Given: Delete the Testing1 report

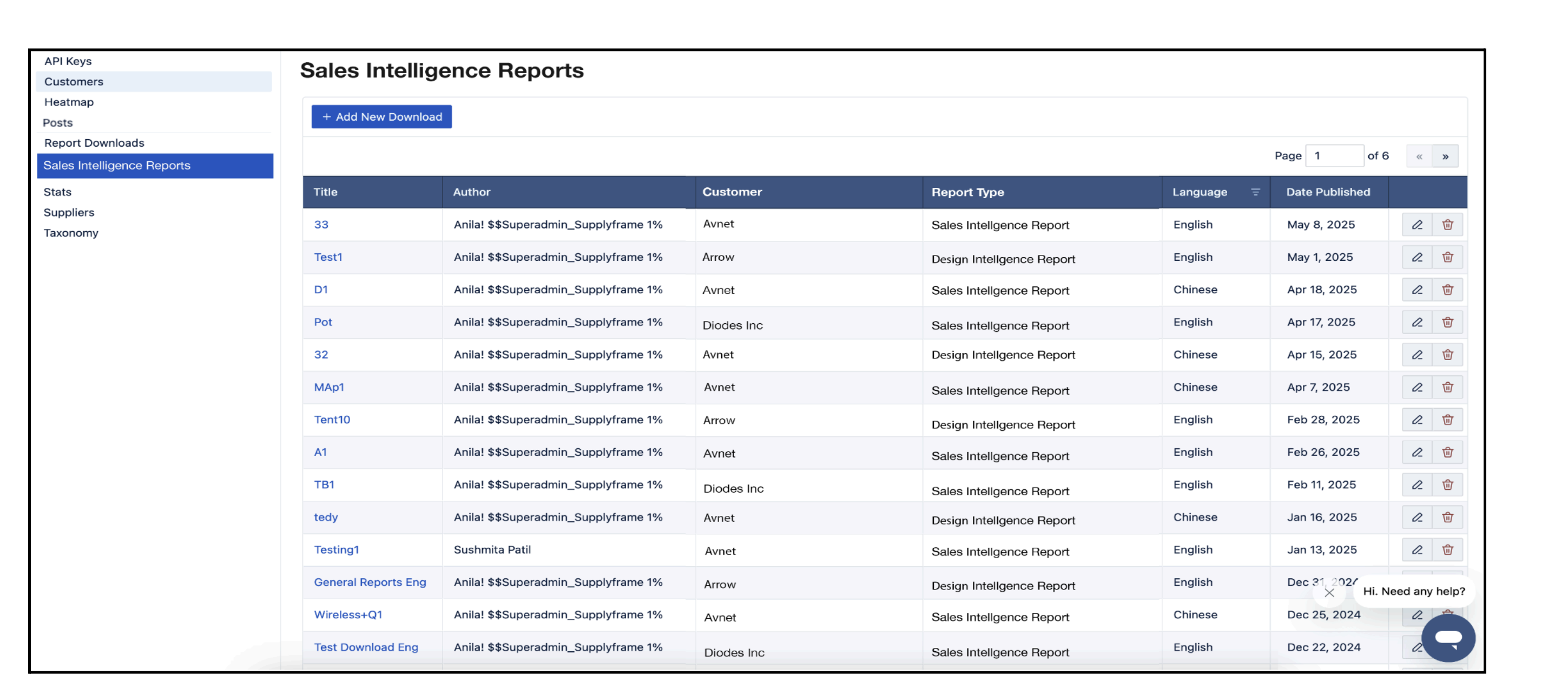Looking at the screenshot, I should coord(1447,549).
